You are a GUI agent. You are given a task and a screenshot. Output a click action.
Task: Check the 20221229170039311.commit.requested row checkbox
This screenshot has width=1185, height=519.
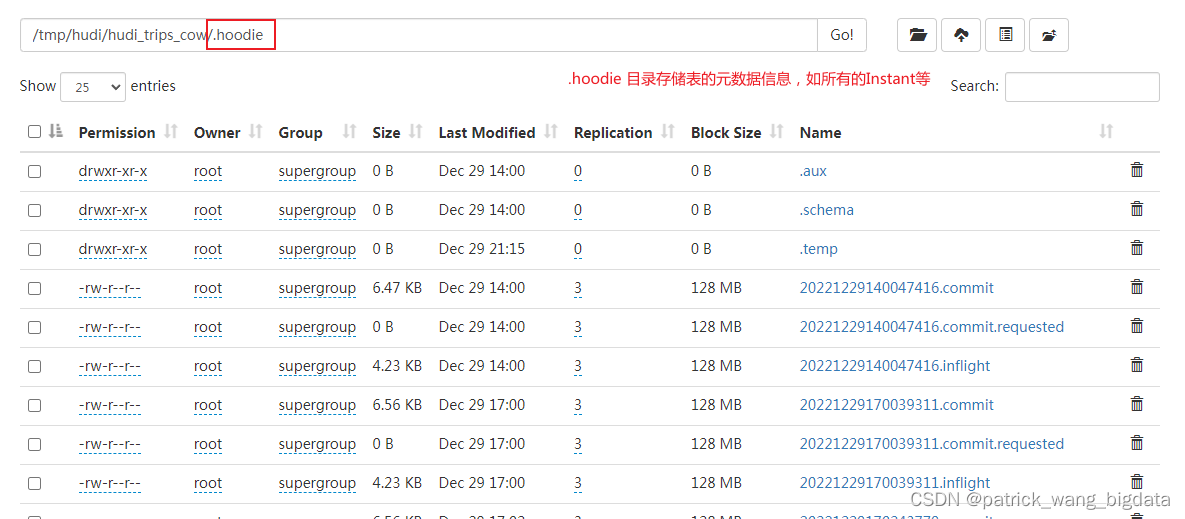click(34, 444)
